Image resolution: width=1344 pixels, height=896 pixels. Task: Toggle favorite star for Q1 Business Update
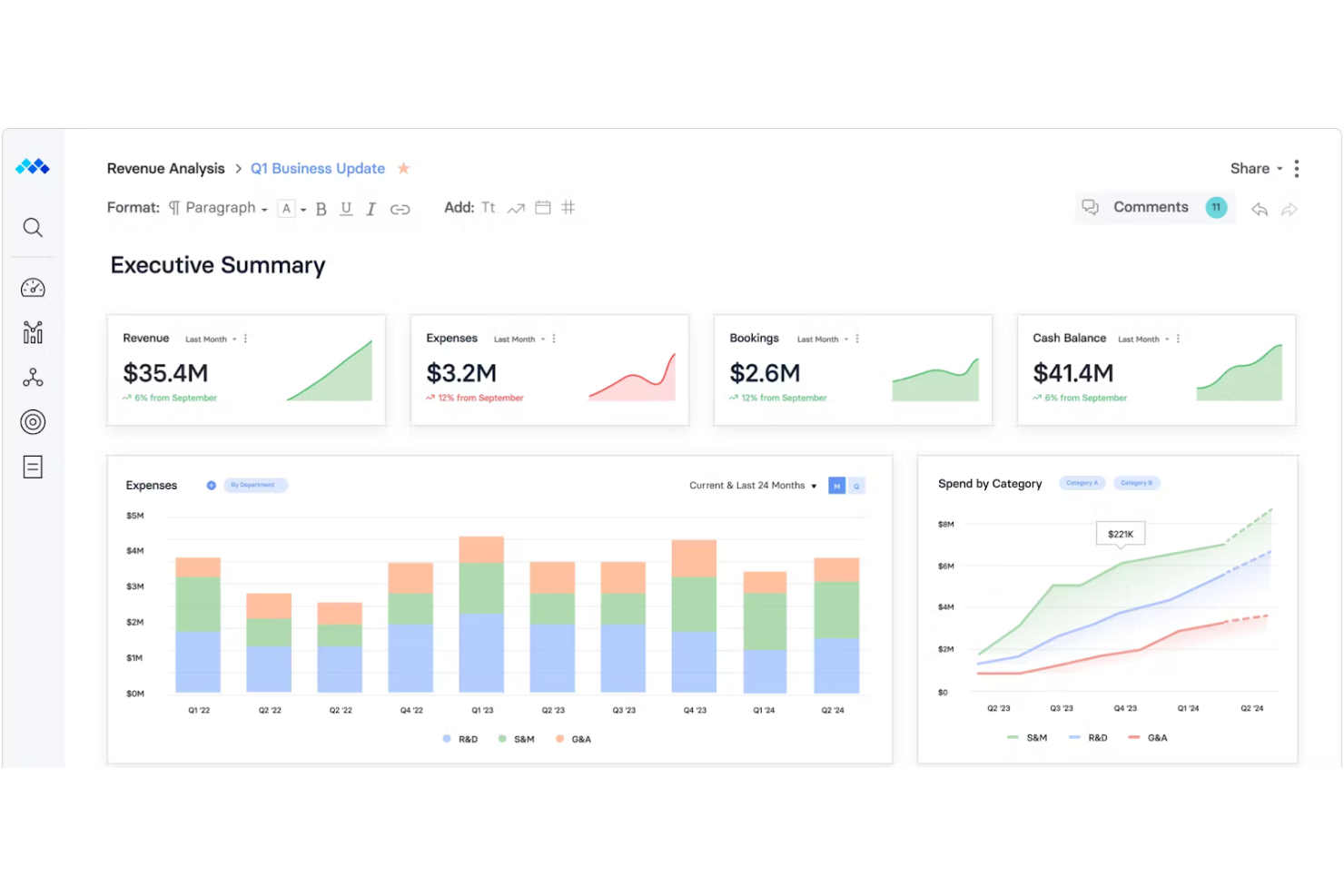click(404, 168)
